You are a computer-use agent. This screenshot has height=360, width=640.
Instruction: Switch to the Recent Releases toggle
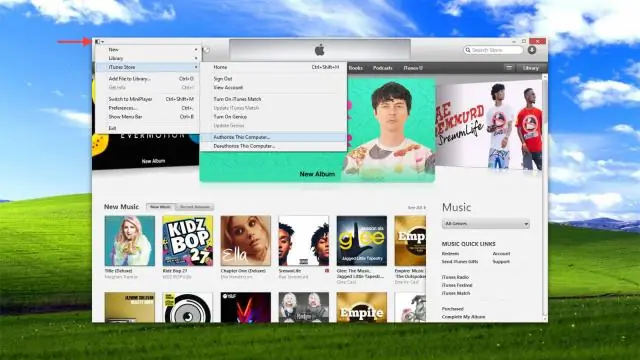click(x=195, y=207)
